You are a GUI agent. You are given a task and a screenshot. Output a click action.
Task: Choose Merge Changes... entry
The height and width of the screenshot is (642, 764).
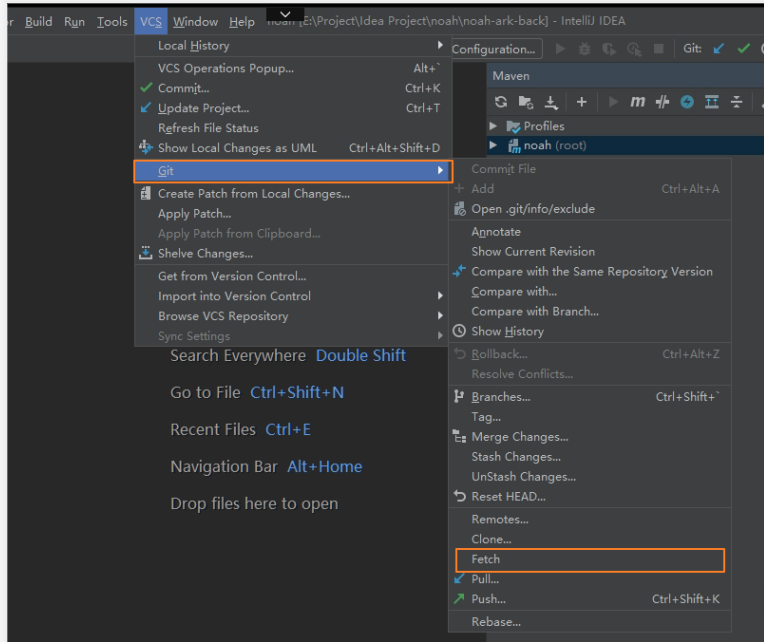[x=590, y=437]
